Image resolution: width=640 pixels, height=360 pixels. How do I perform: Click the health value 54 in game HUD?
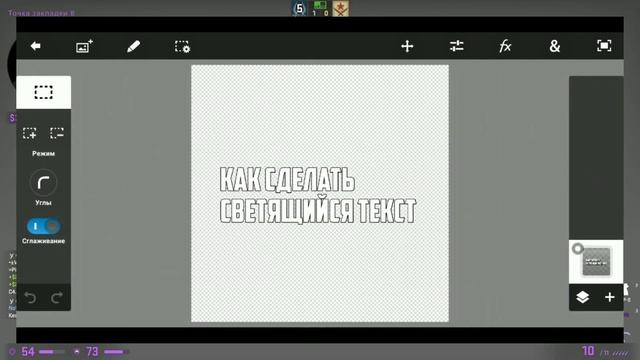click(x=28, y=351)
